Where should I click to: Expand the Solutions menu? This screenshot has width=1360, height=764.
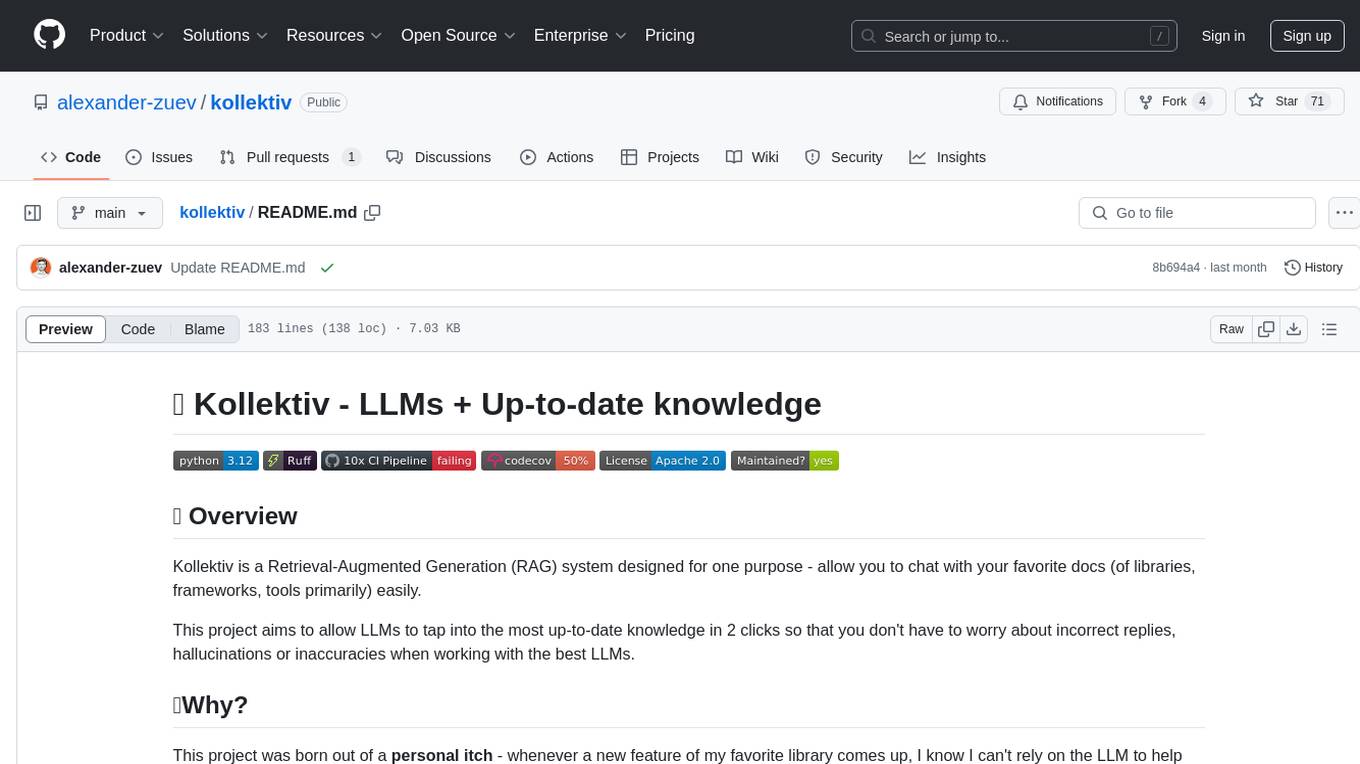tap(226, 35)
